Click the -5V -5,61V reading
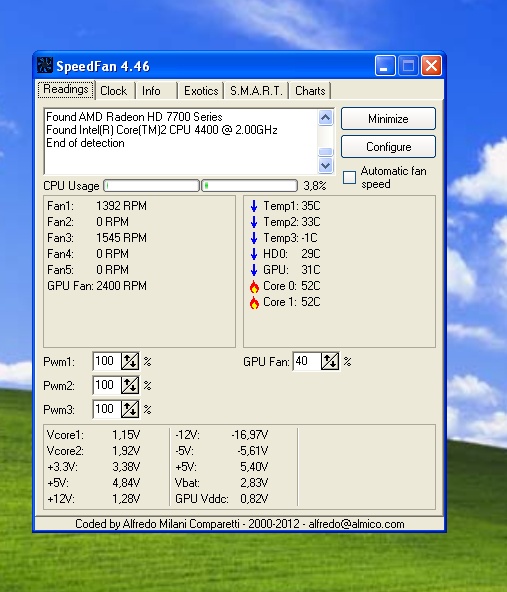Image resolution: width=507 pixels, height=592 pixels. click(222, 451)
